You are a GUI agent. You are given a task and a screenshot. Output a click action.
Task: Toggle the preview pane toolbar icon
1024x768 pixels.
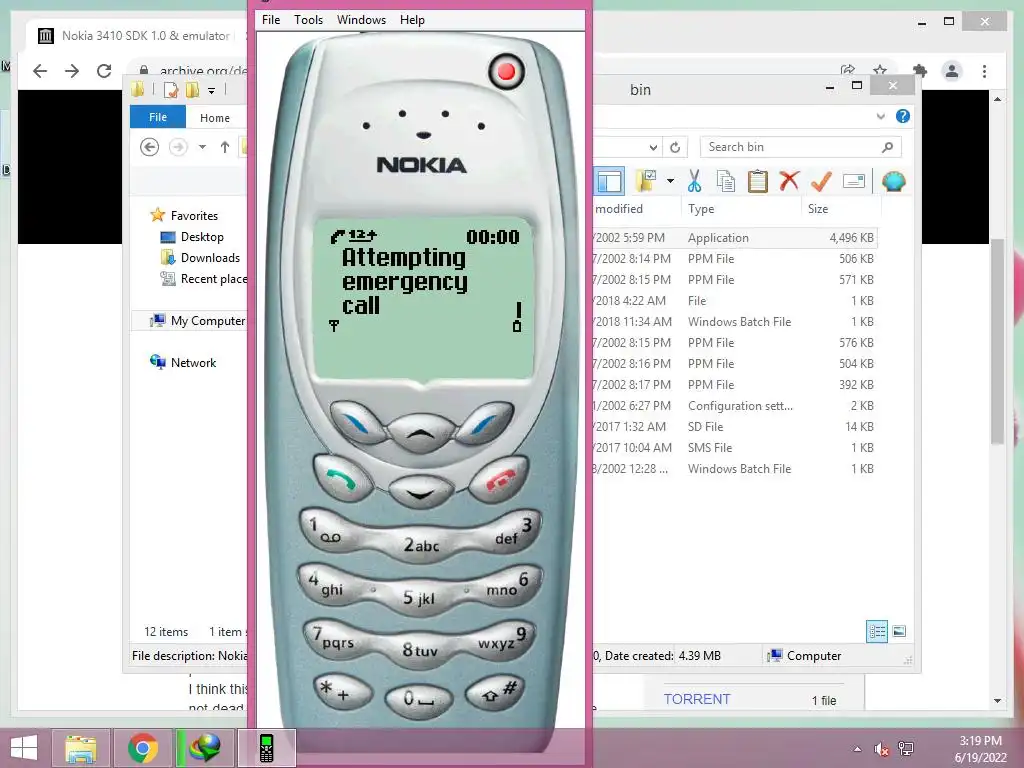(609, 182)
